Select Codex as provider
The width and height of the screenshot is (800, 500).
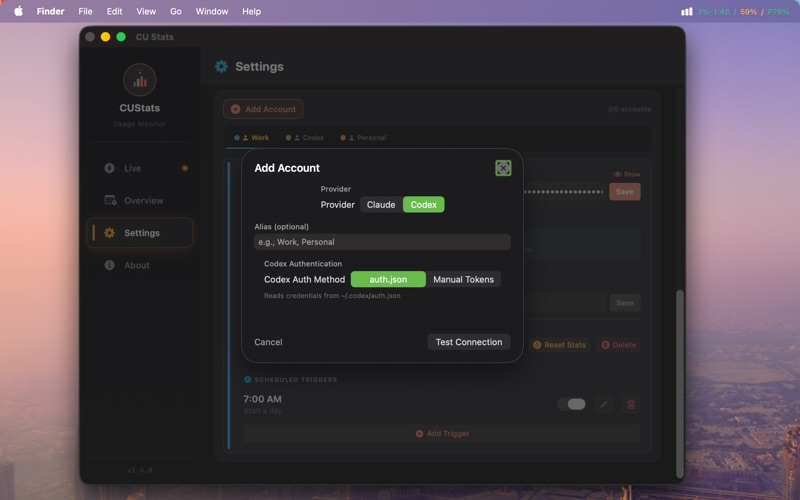click(x=423, y=205)
